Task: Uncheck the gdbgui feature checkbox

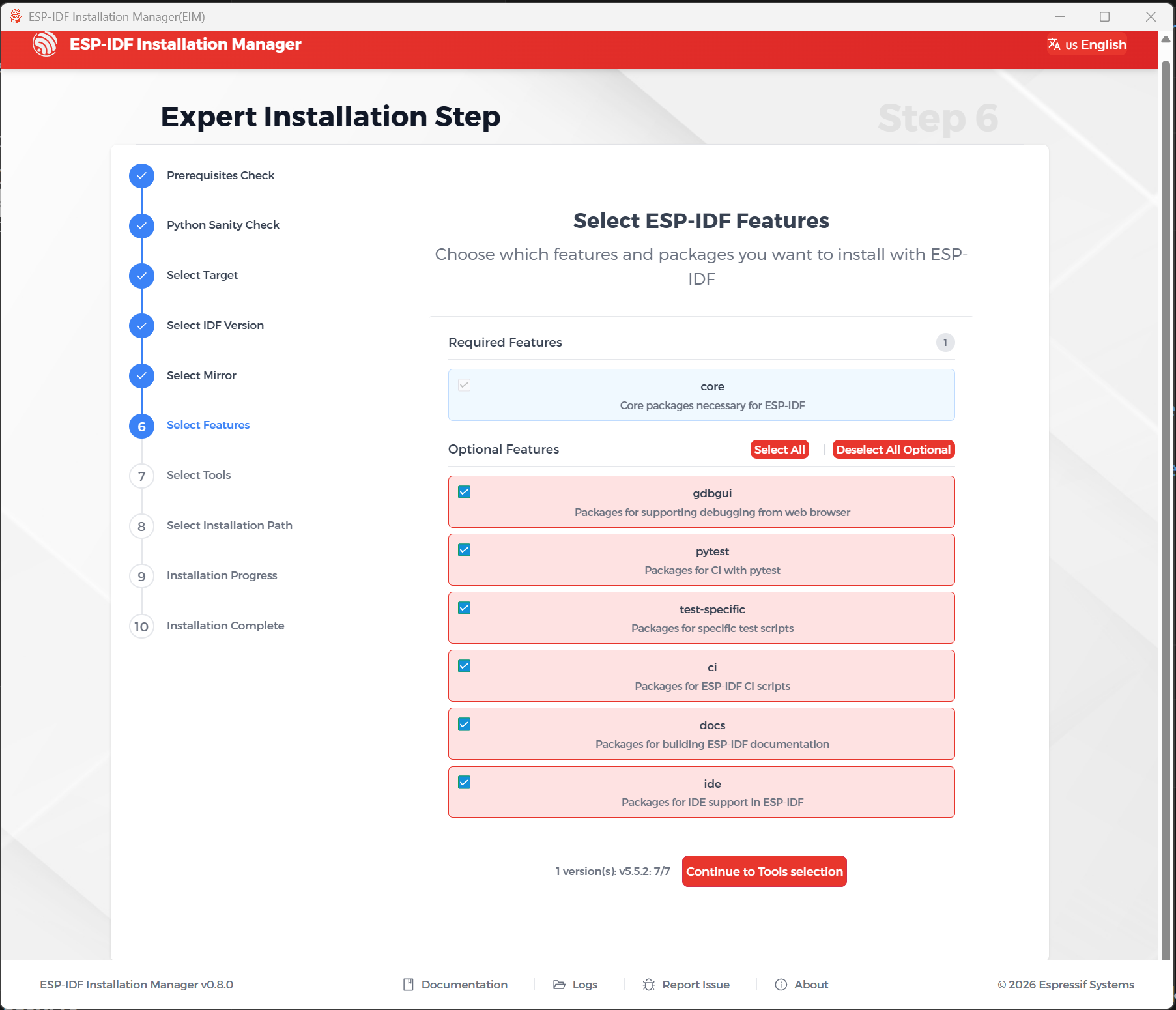Action: point(464,492)
